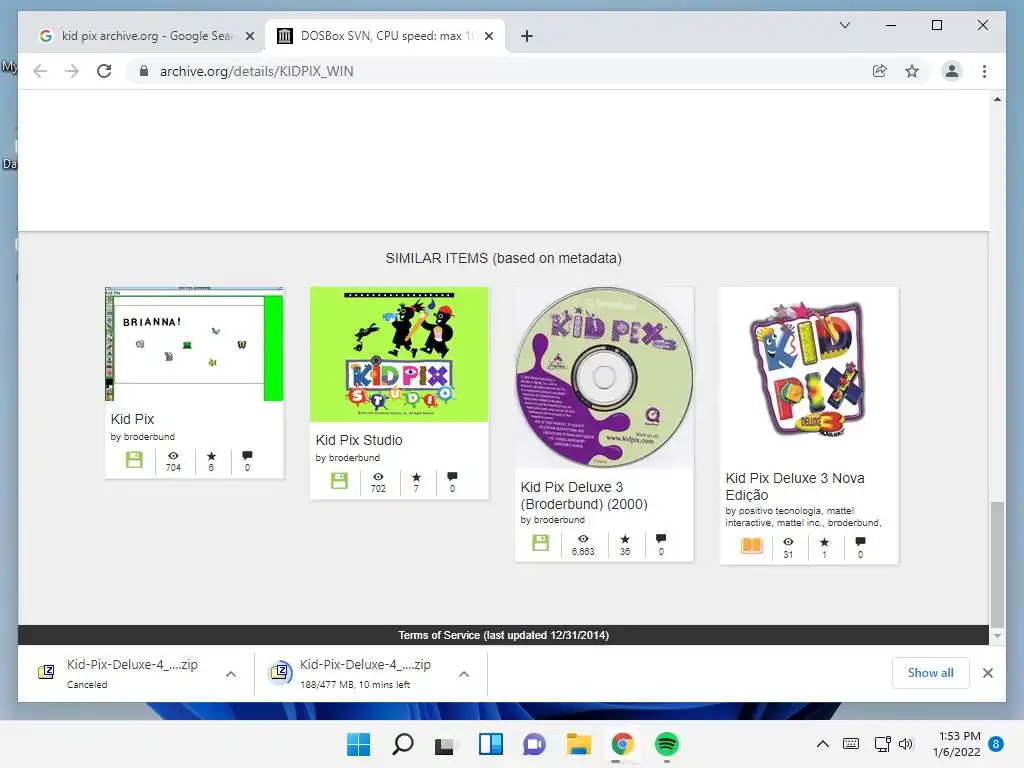Screen dimensions: 1024x768
Task: Open a new tab
Action: click(x=527, y=36)
